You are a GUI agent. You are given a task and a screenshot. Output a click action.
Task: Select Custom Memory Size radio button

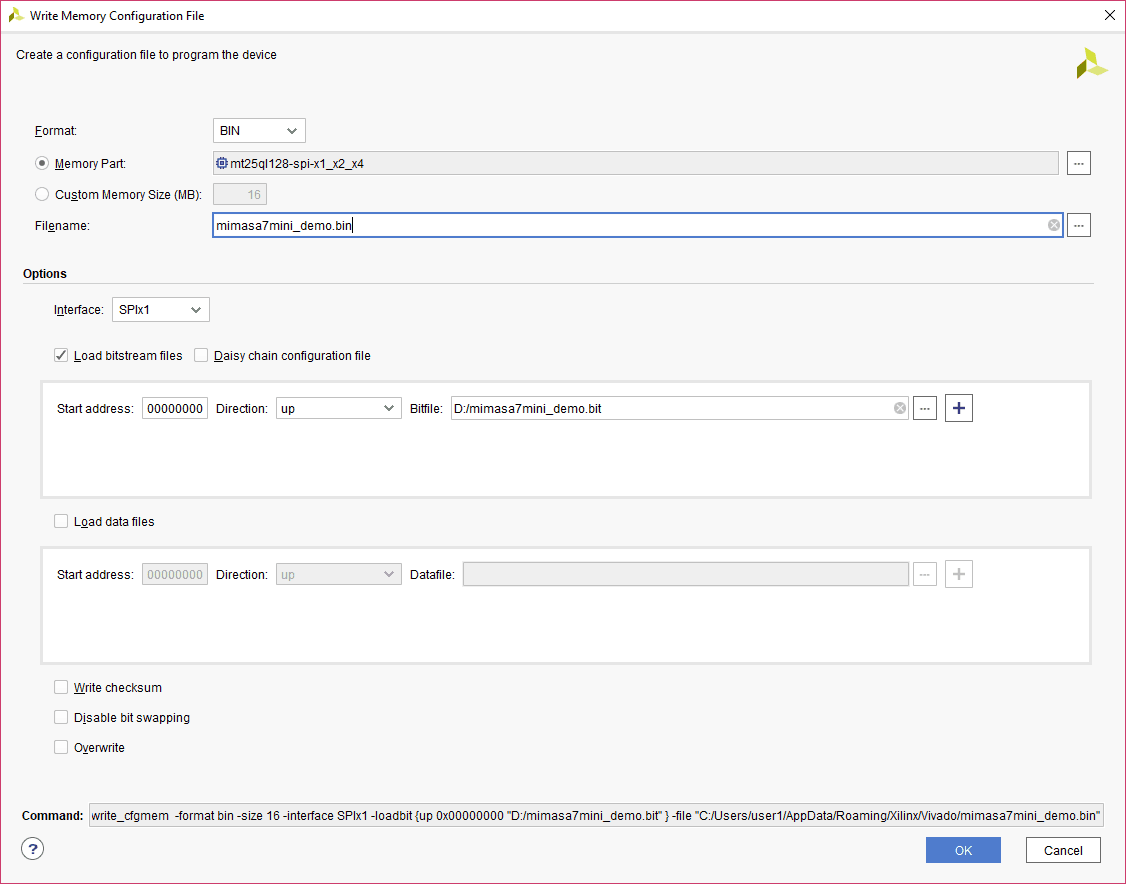(x=42, y=195)
